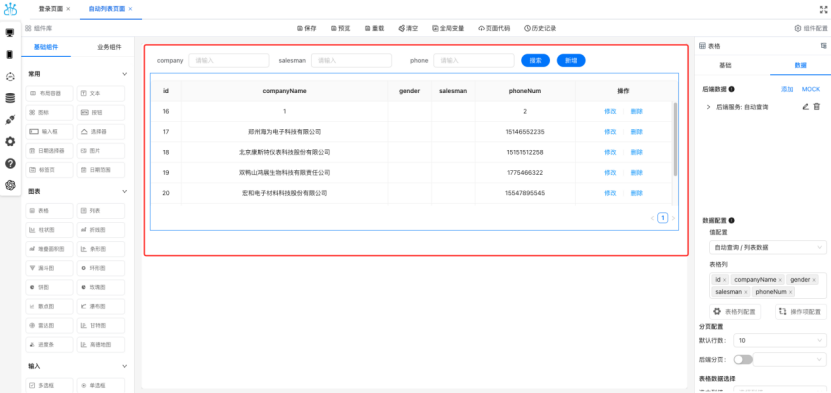This screenshot has width=831, height=393.
Task: Open the 值配置 dropdown
Action: tap(767, 247)
